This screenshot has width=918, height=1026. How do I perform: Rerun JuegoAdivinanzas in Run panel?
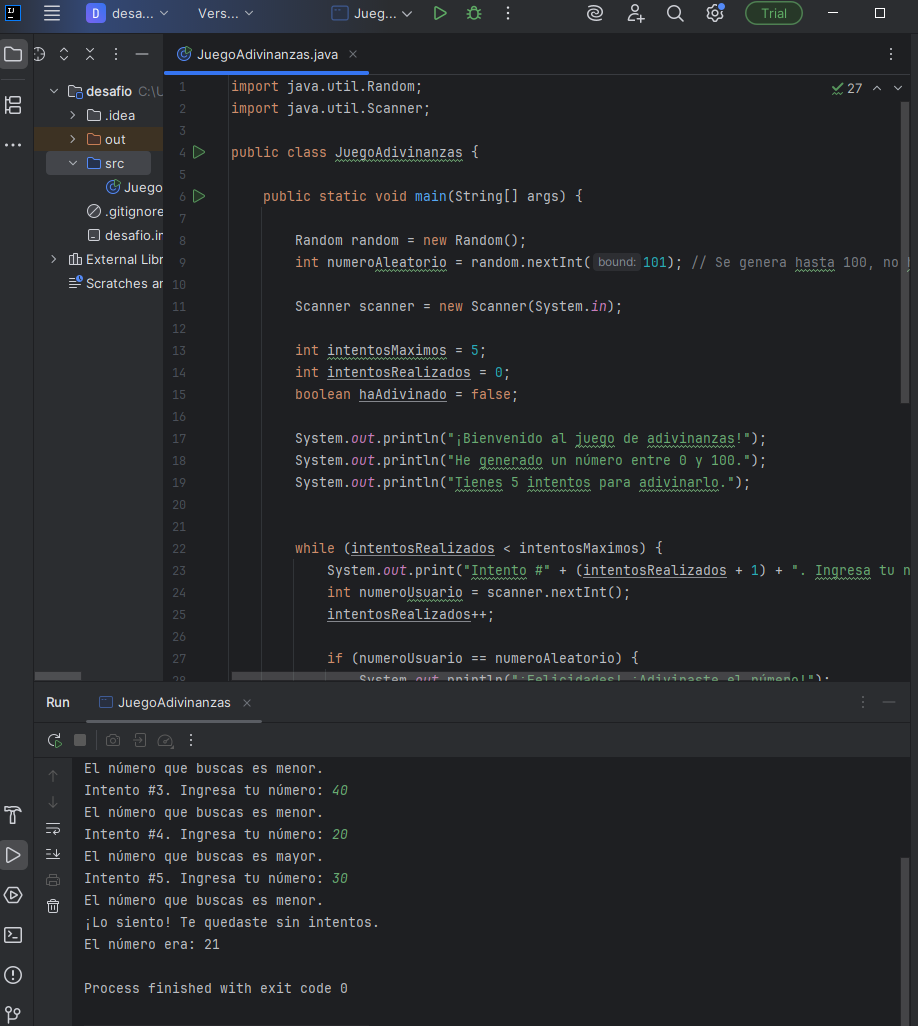click(x=54, y=740)
